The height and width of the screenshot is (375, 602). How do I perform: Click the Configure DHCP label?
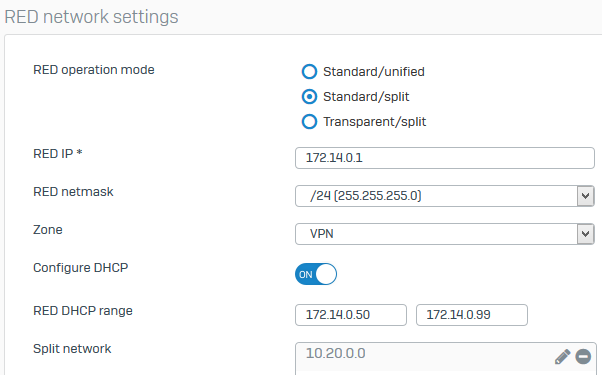click(81, 268)
